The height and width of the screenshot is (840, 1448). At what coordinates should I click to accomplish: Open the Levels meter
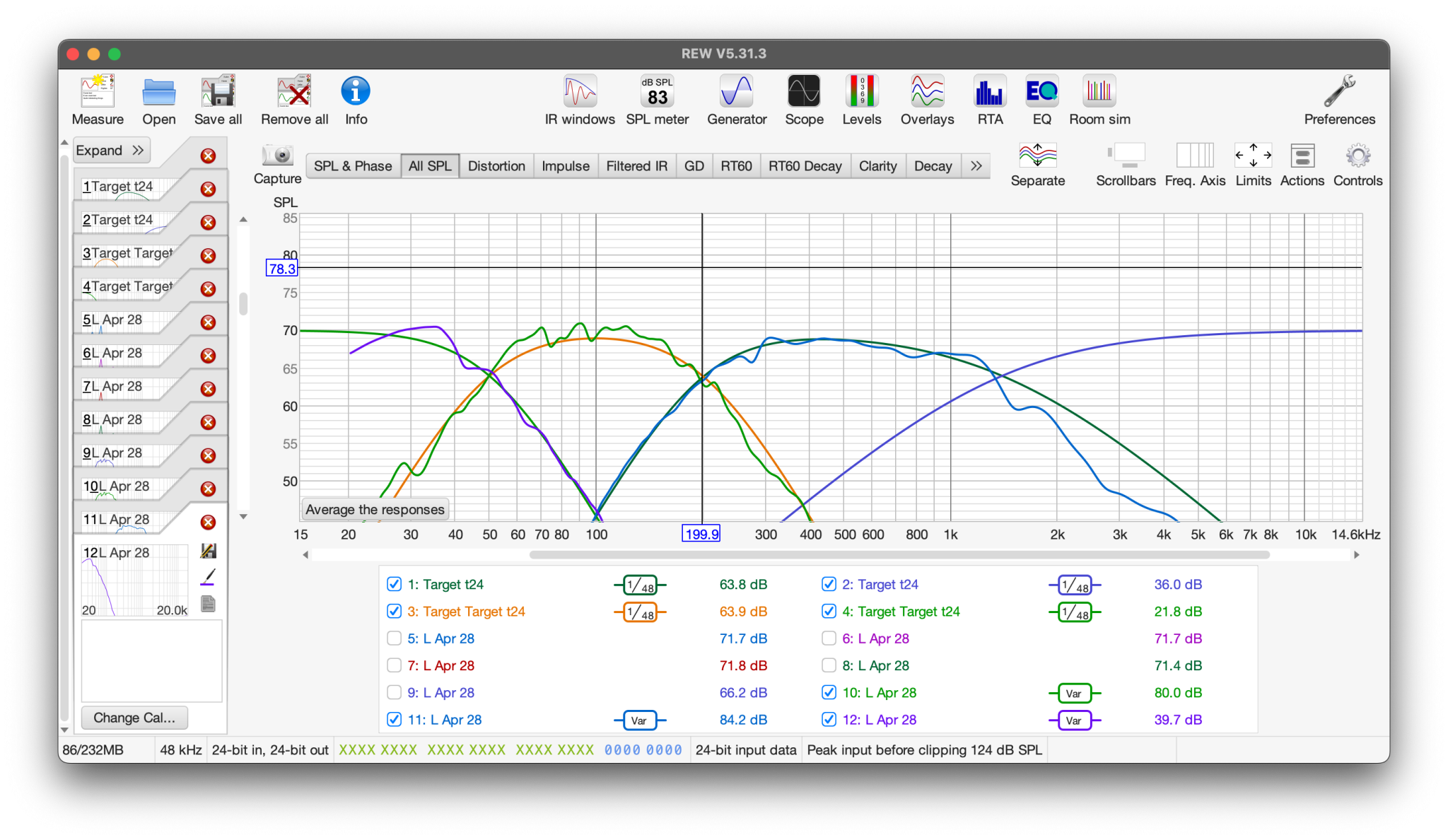[x=861, y=92]
